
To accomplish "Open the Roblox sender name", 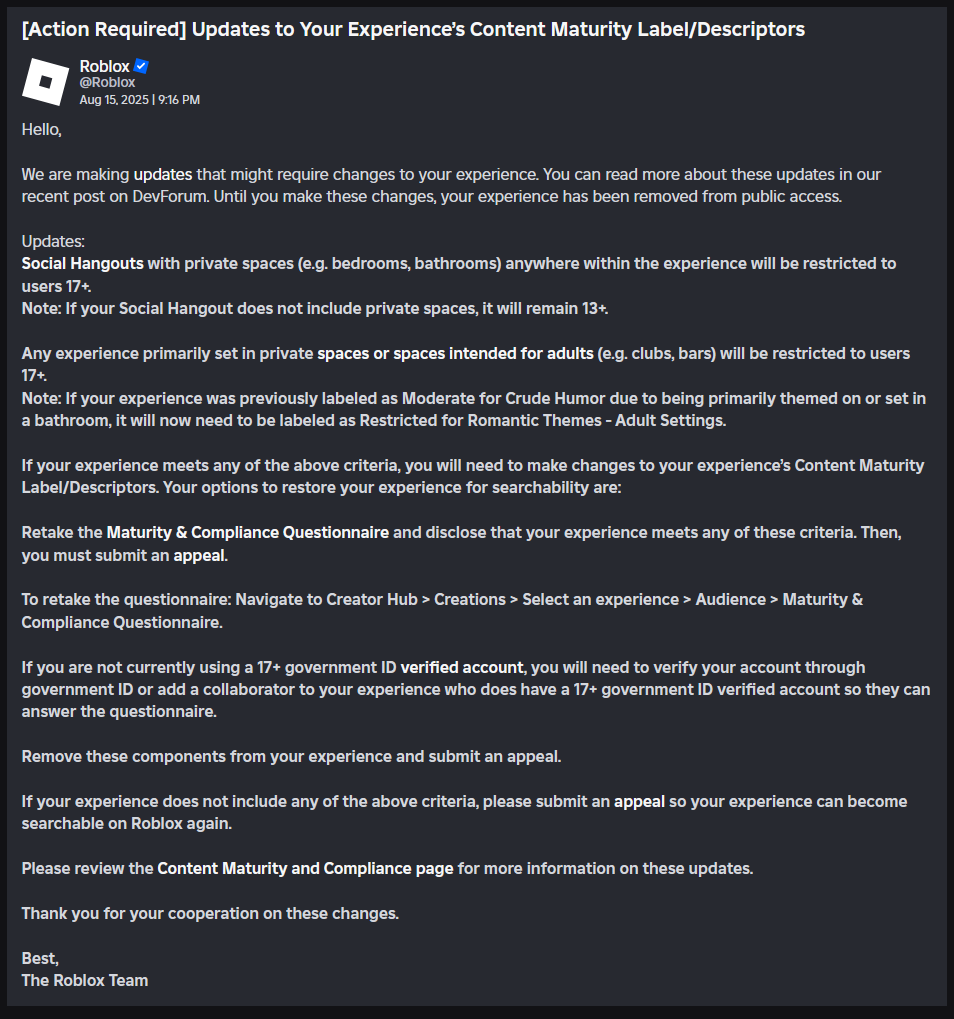I will tap(105, 66).
